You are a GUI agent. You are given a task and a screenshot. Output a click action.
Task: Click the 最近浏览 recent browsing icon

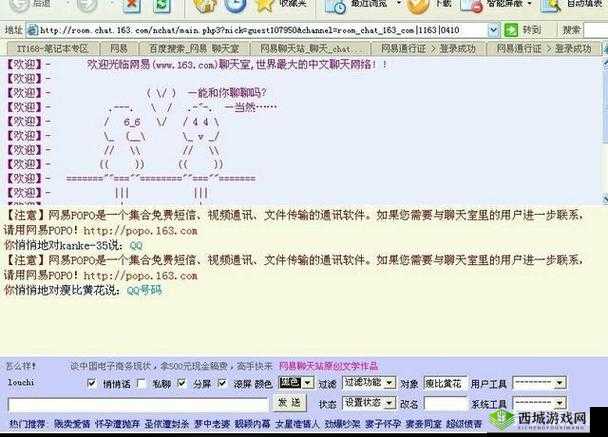(336, 6)
